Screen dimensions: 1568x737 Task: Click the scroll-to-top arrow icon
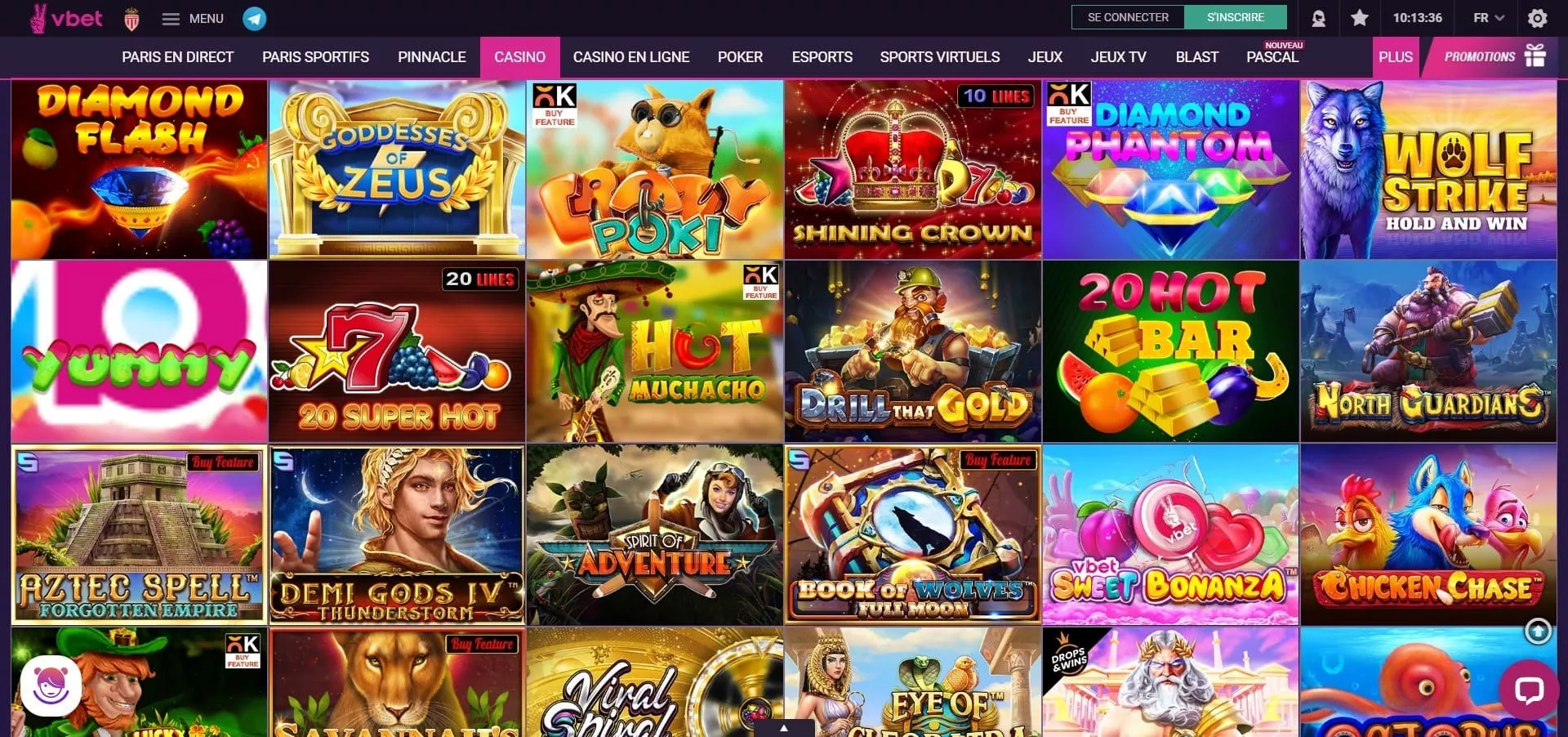[1539, 631]
